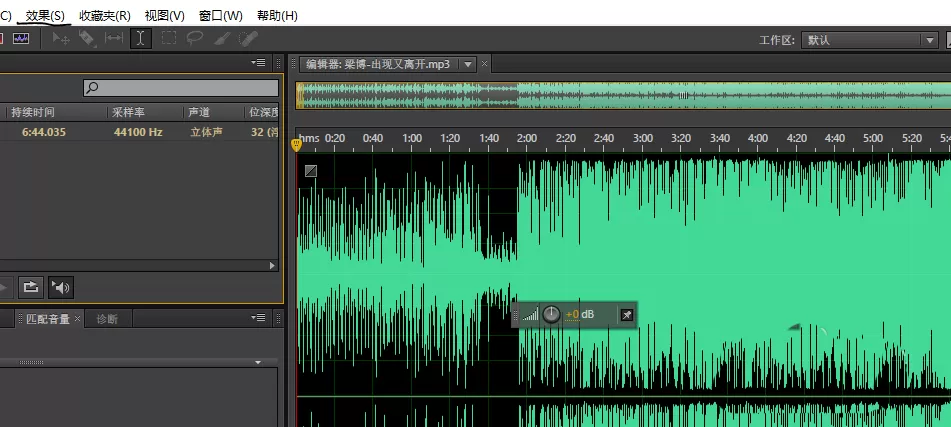Sort files by 持续时间 column
The width and height of the screenshot is (951, 427).
(33, 112)
